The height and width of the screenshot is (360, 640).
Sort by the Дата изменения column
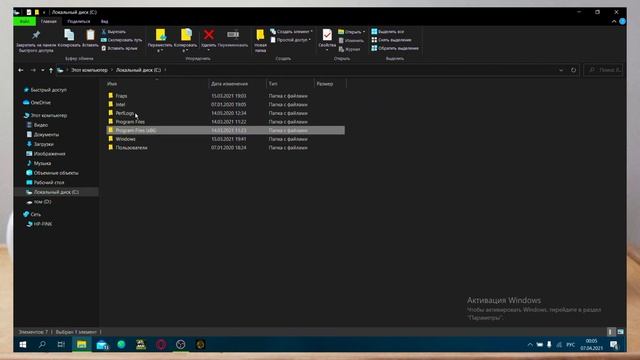pyautogui.click(x=229, y=84)
